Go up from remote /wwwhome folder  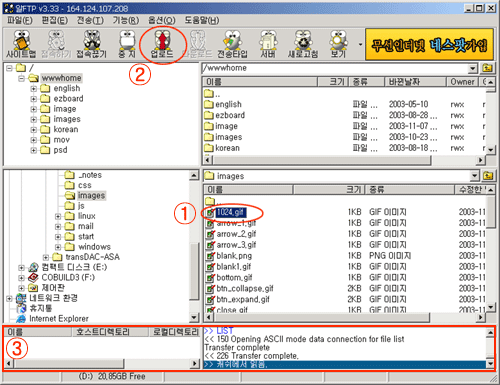pyautogui.click(x=487, y=68)
